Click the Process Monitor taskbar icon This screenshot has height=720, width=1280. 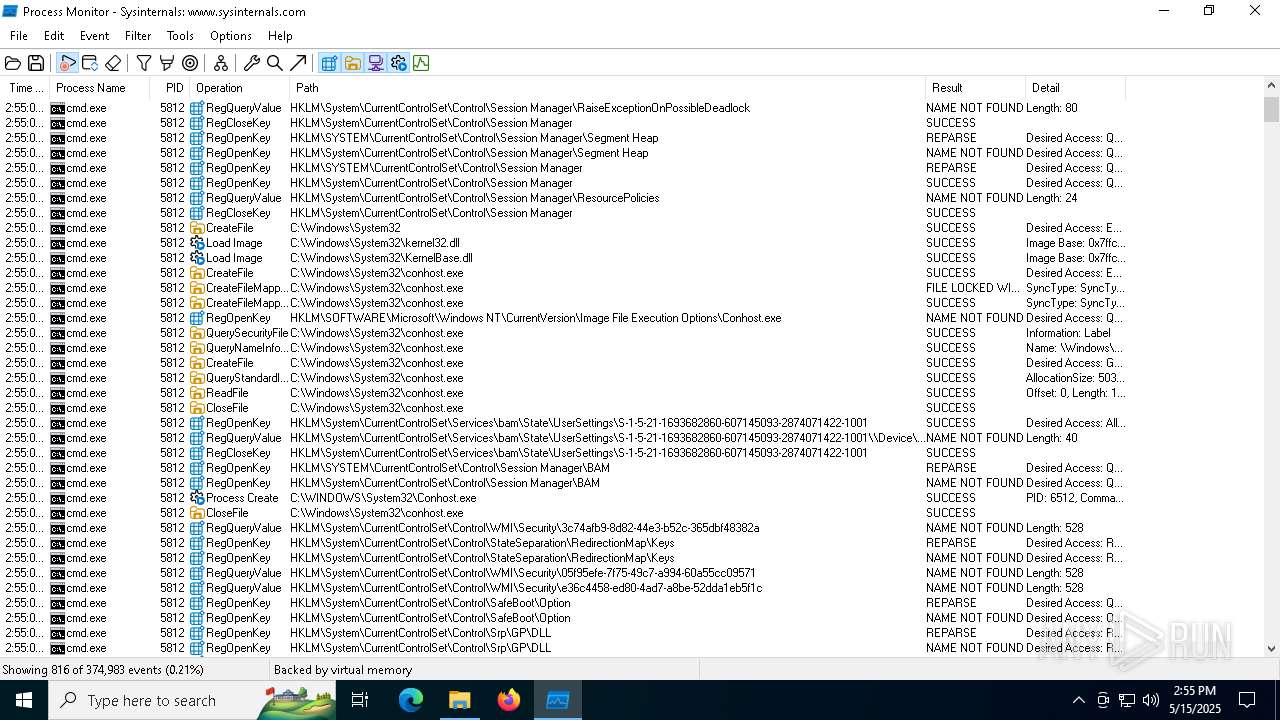pyautogui.click(x=557, y=700)
